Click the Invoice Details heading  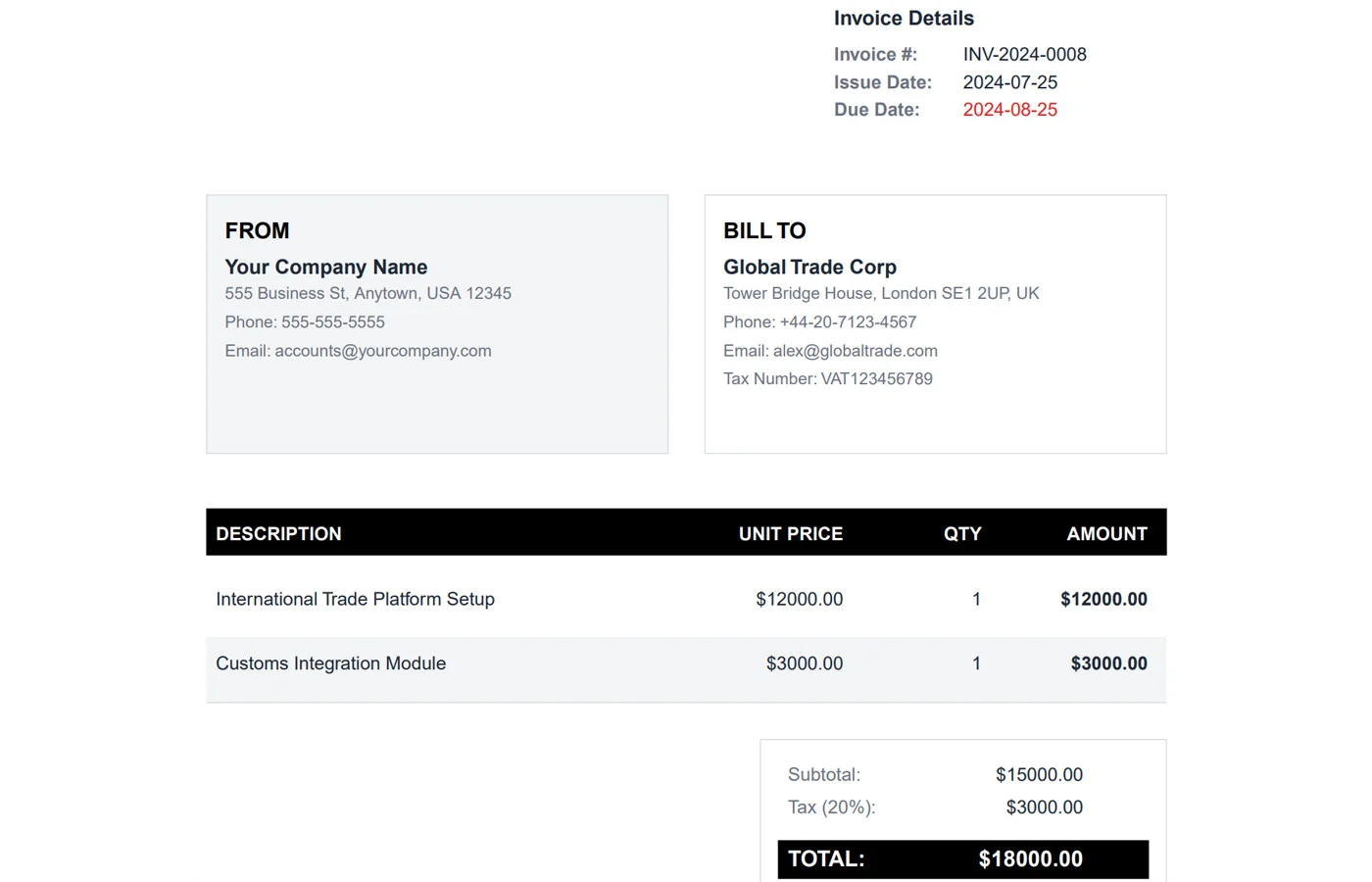pyautogui.click(x=904, y=19)
